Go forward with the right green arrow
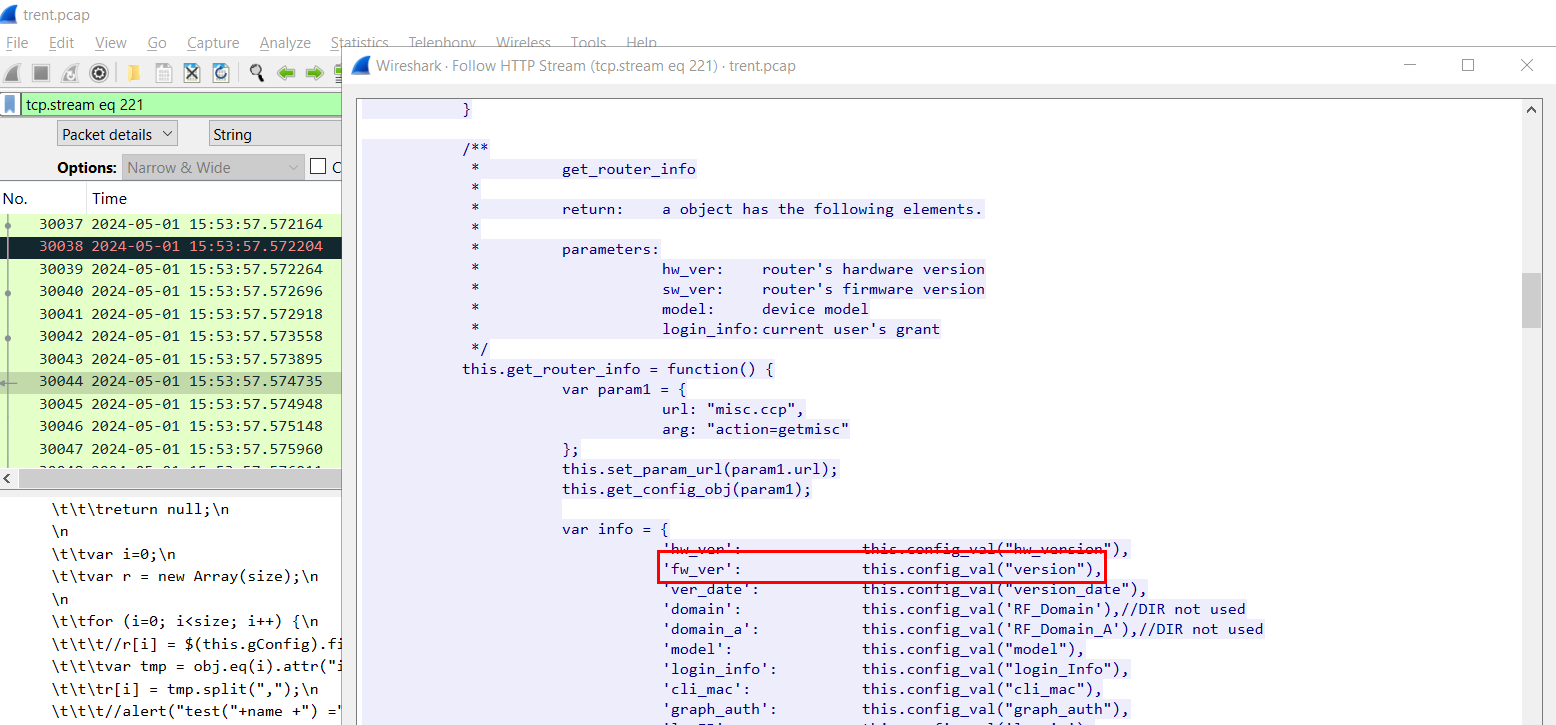Viewport: 1556px width, 725px height. pos(314,73)
